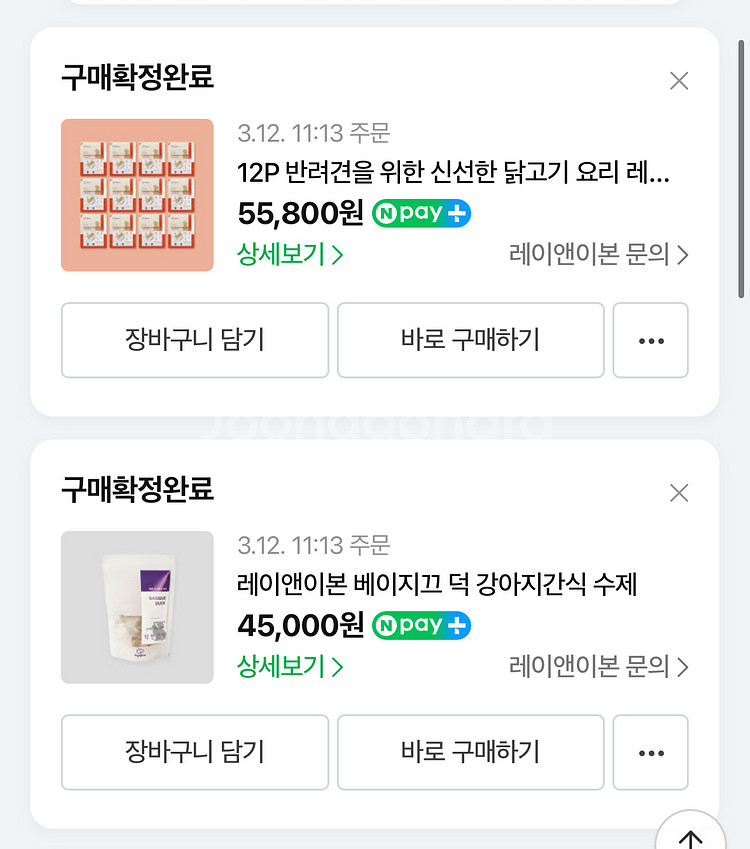Tap the Npay plus badge on the 45,000원 order
750x849 pixels.
point(421,626)
